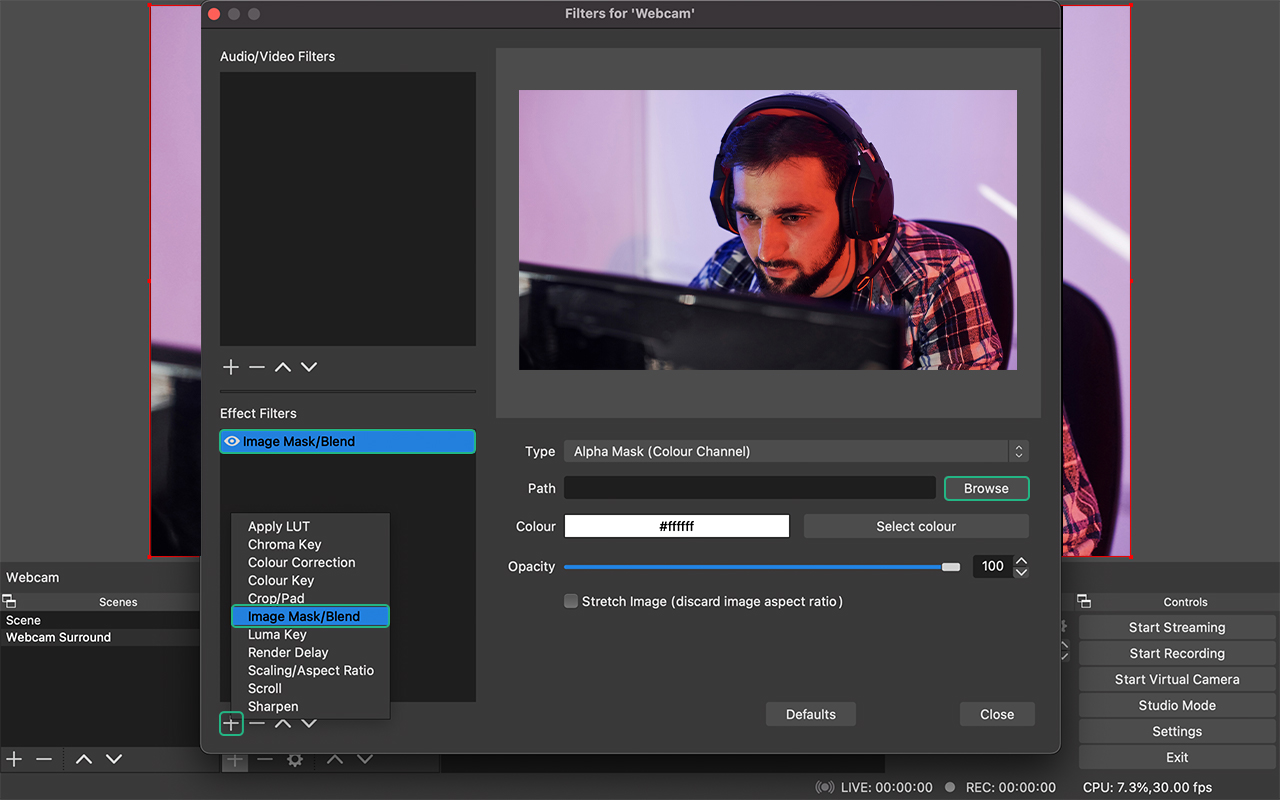Add a new scene in the Scenes panel
The width and height of the screenshot is (1280, 800).
tap(14, 759)
